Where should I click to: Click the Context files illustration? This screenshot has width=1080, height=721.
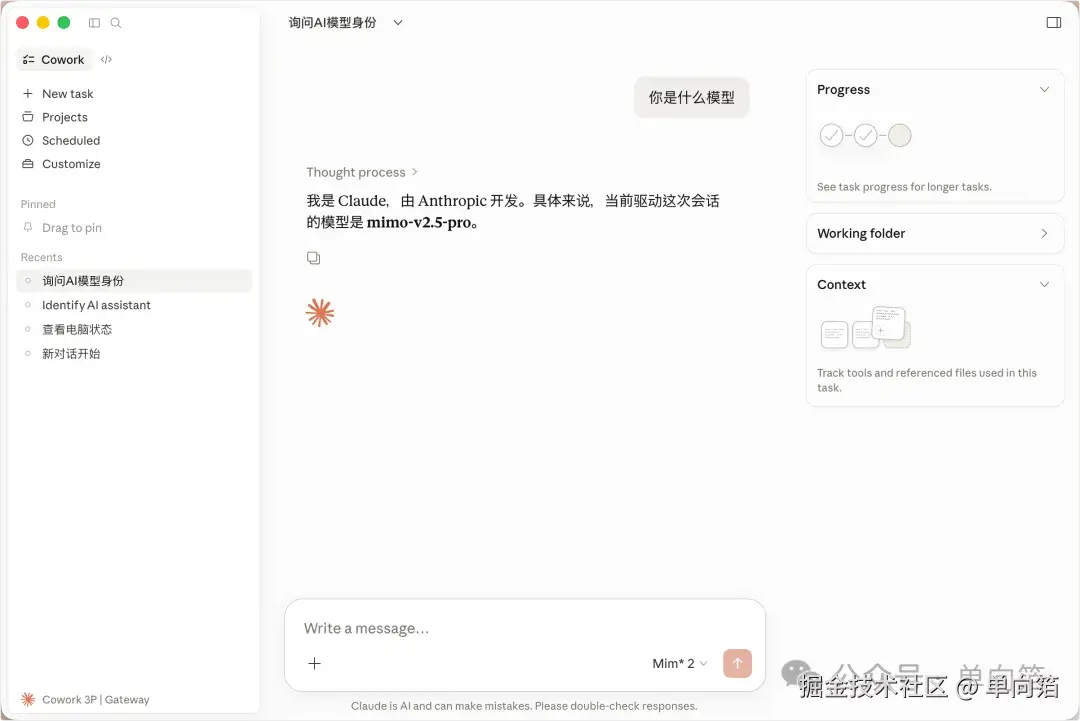click(866, 328)
